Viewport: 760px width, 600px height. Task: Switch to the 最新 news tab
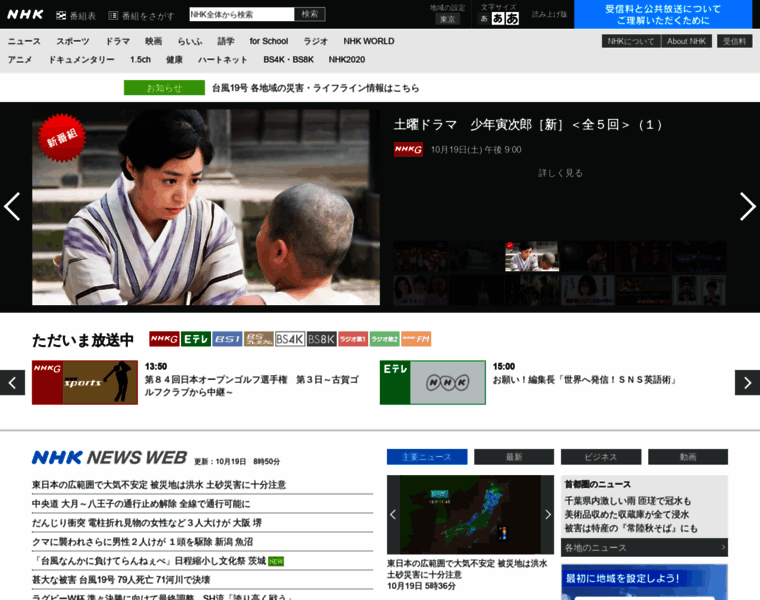tap(514, 457)
